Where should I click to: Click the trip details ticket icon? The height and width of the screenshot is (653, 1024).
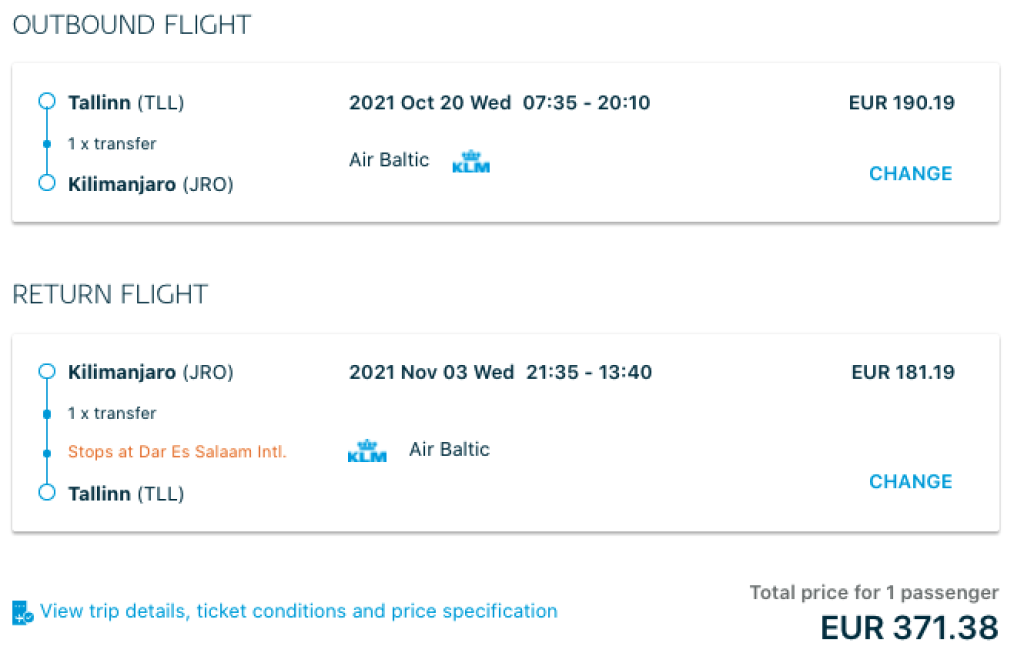click(22, 612)
